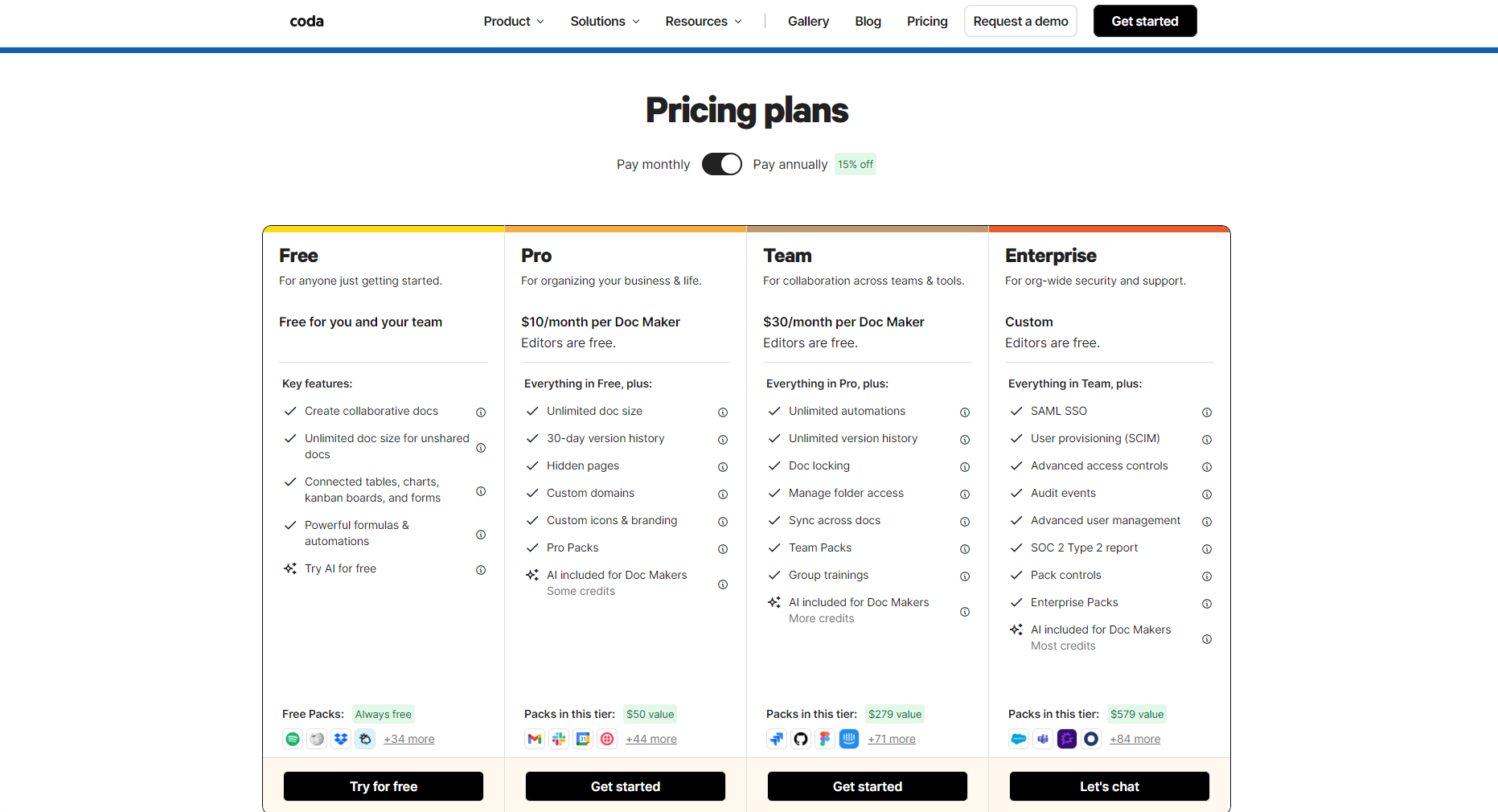Click the Request a demo button
This screenshot has height=812, width=1498.
pyautogui.click(x=1020, y=22)
